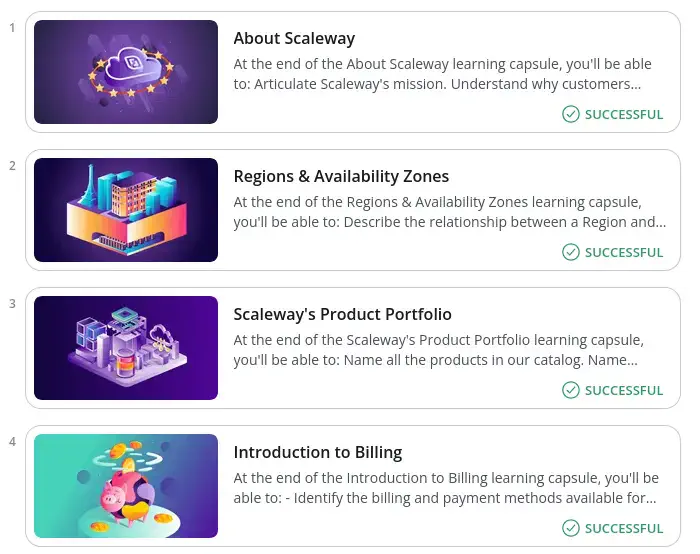
Task: Open the Introduction to Billing piggy bank thumbnail
Action: coord(126,486)
